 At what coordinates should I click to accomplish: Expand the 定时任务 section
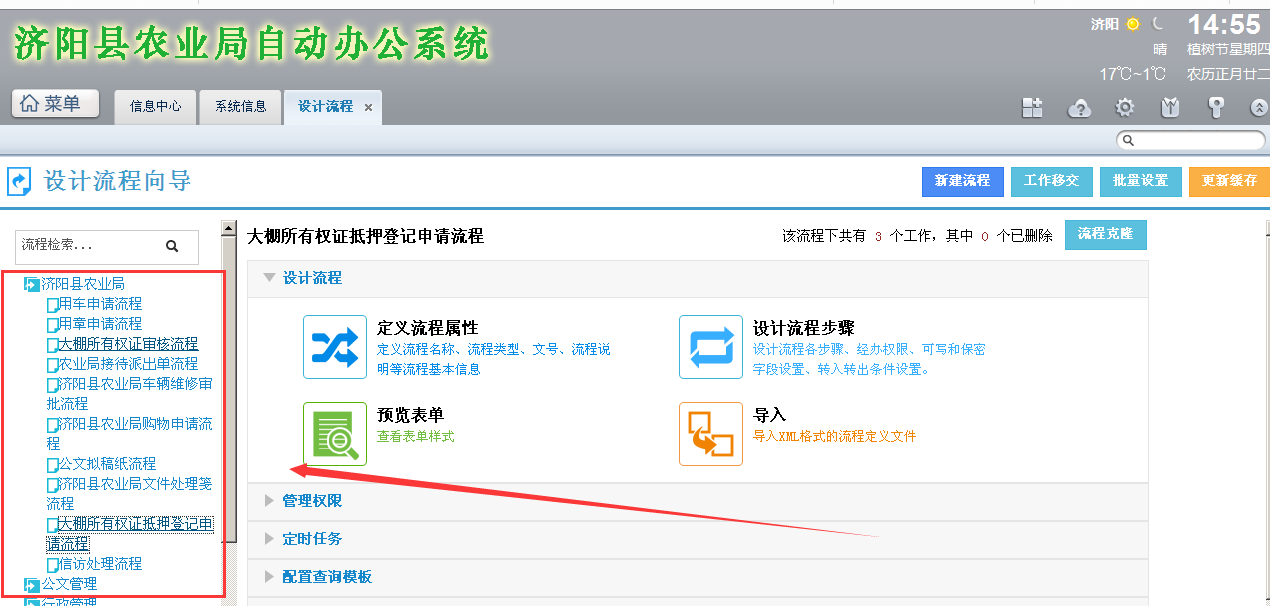point(270,539)
